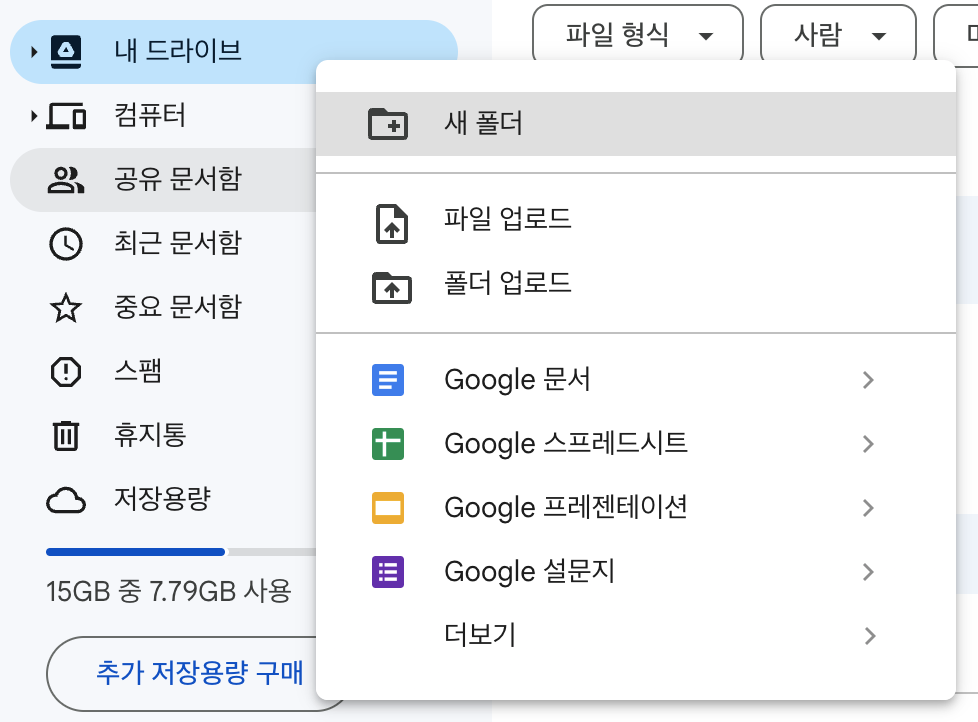
Task: Click the trash can icon for 휴지통
Action: click(65, 436)
